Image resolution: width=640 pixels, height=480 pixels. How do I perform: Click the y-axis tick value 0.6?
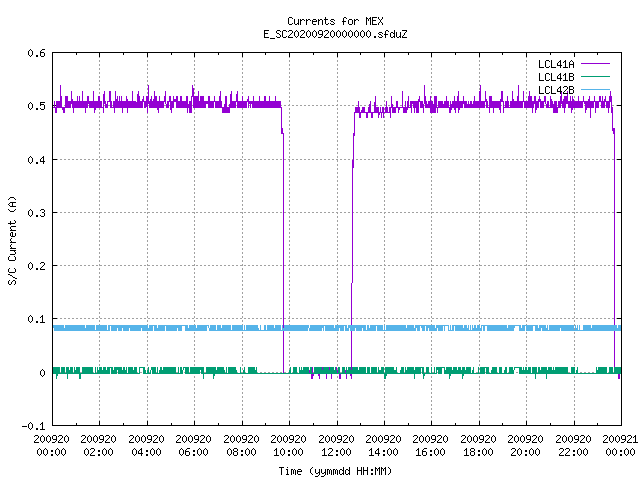pos(36,53)
